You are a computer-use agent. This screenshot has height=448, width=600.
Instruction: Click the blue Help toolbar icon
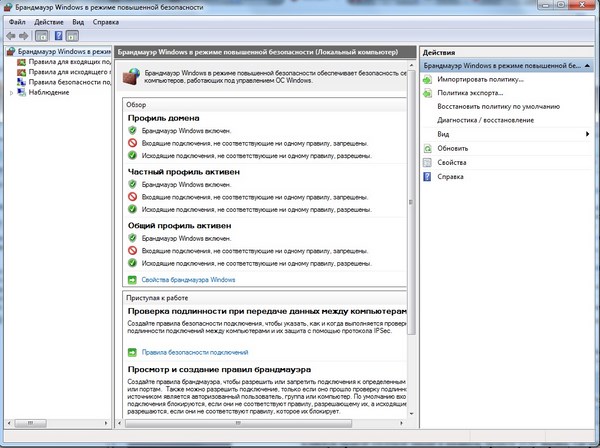point(58,36)
